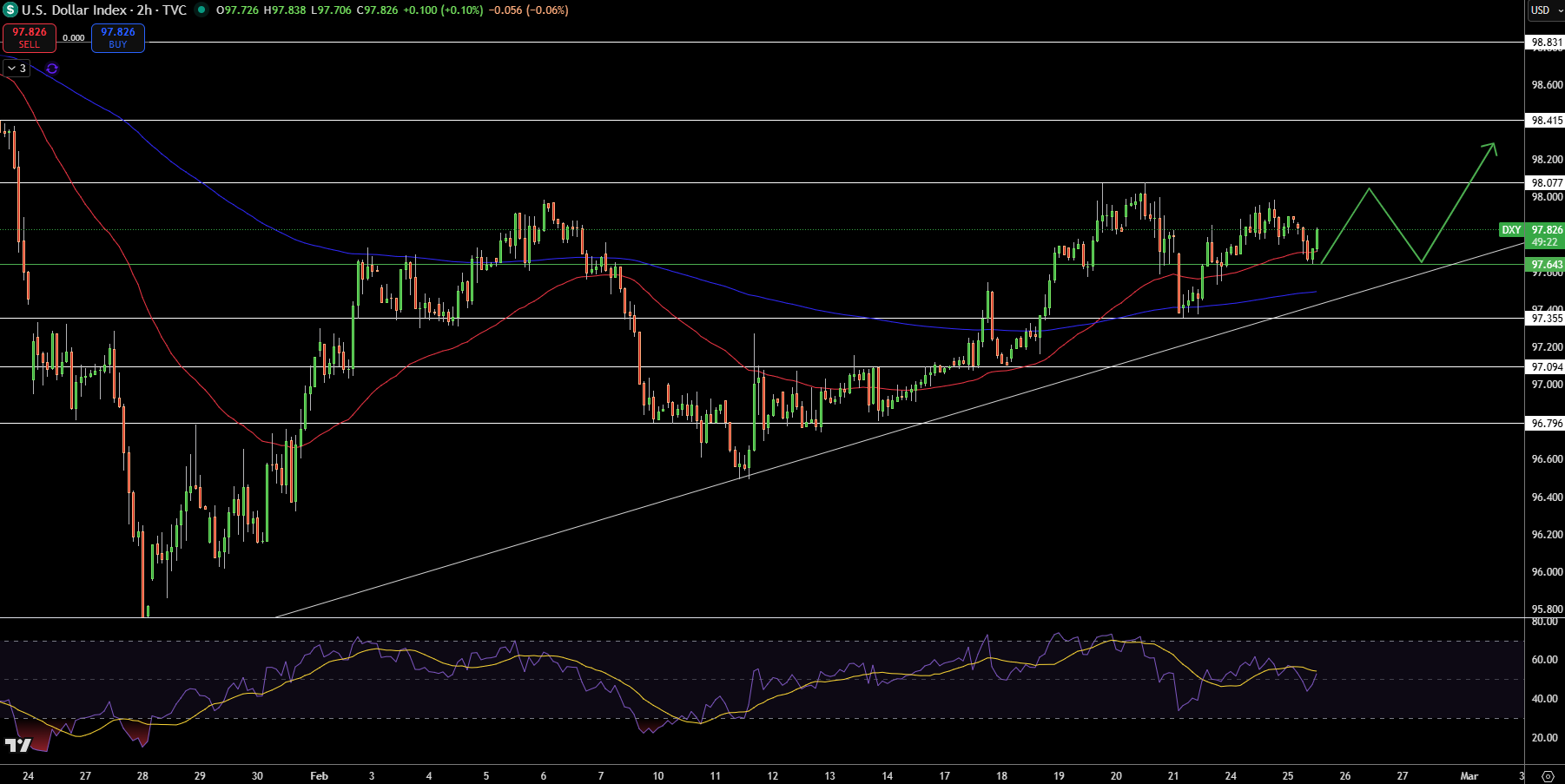Select the 98.415 horizontal line price label
The image size is (1565, 784).
[x=1546, y=121]
